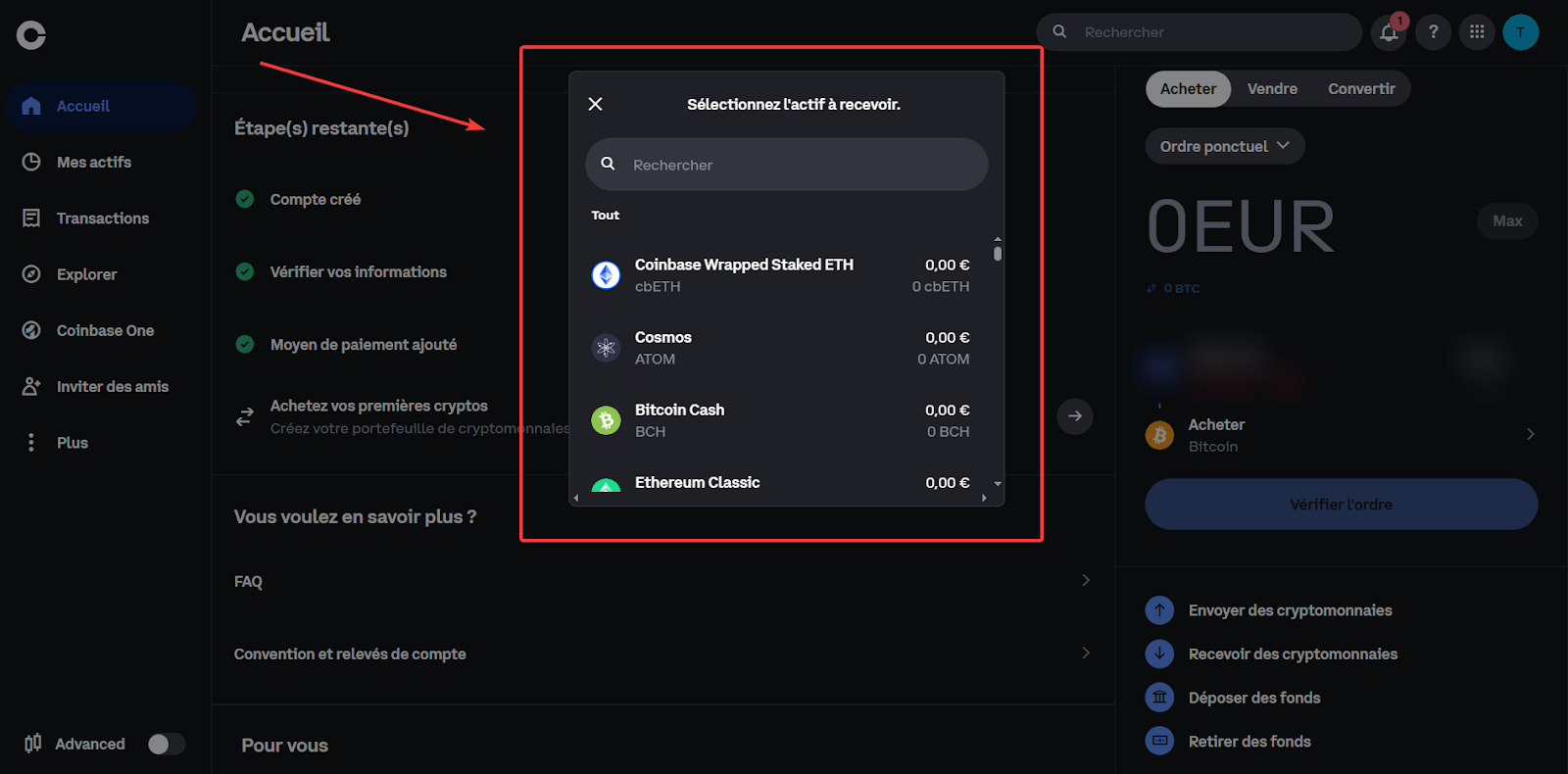
Task: Click Envoyer des cryptomonnaies link
Action: [1290, 610]
